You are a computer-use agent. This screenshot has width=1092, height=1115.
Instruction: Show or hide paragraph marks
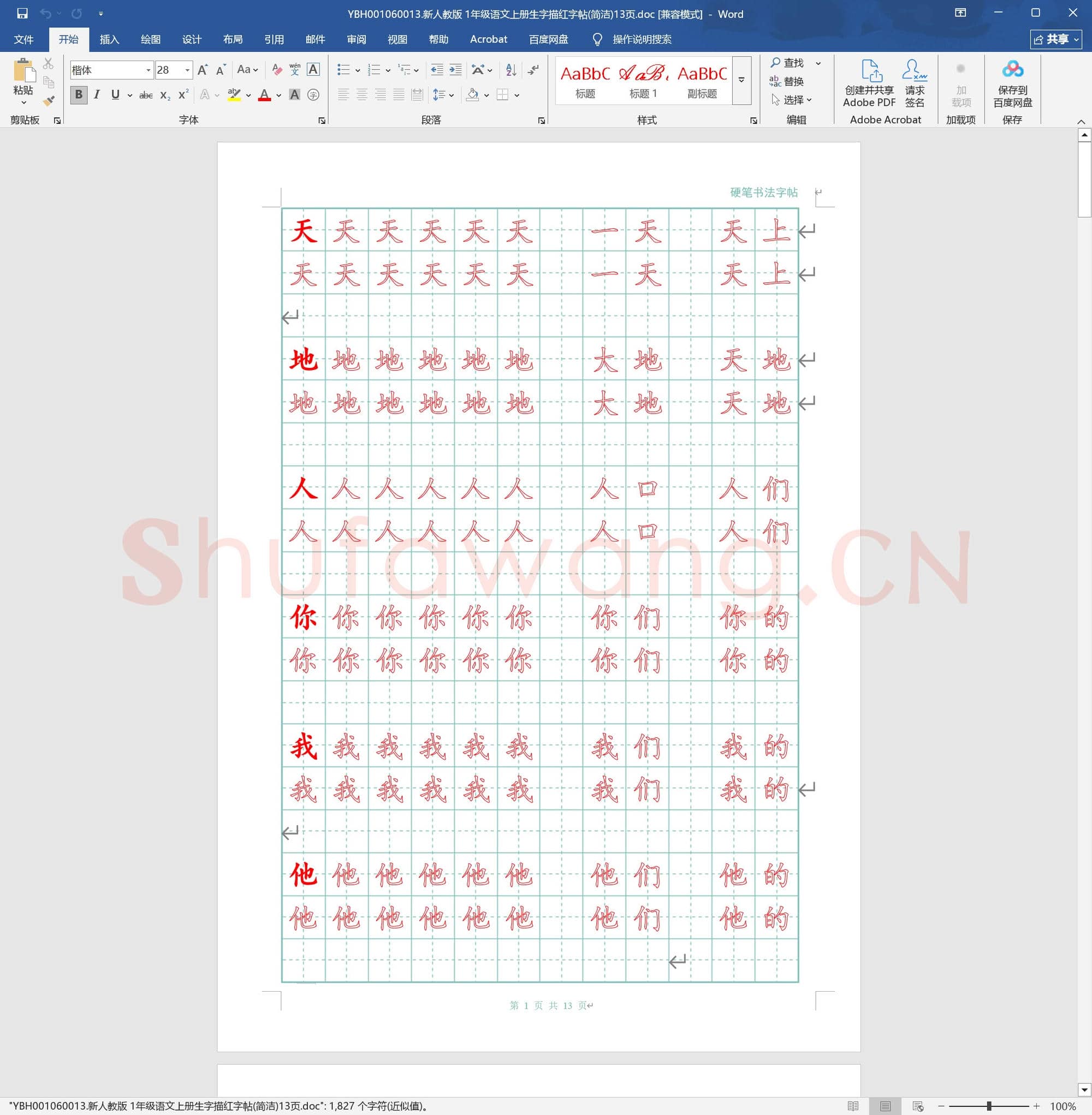[x=533, y=70]
